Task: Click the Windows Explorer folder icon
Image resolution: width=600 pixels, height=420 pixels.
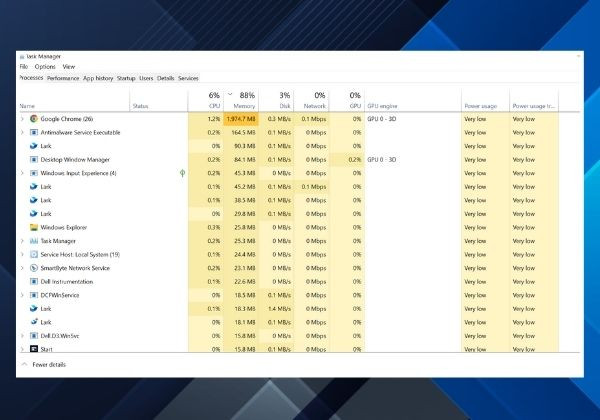Action: point(34,227)
